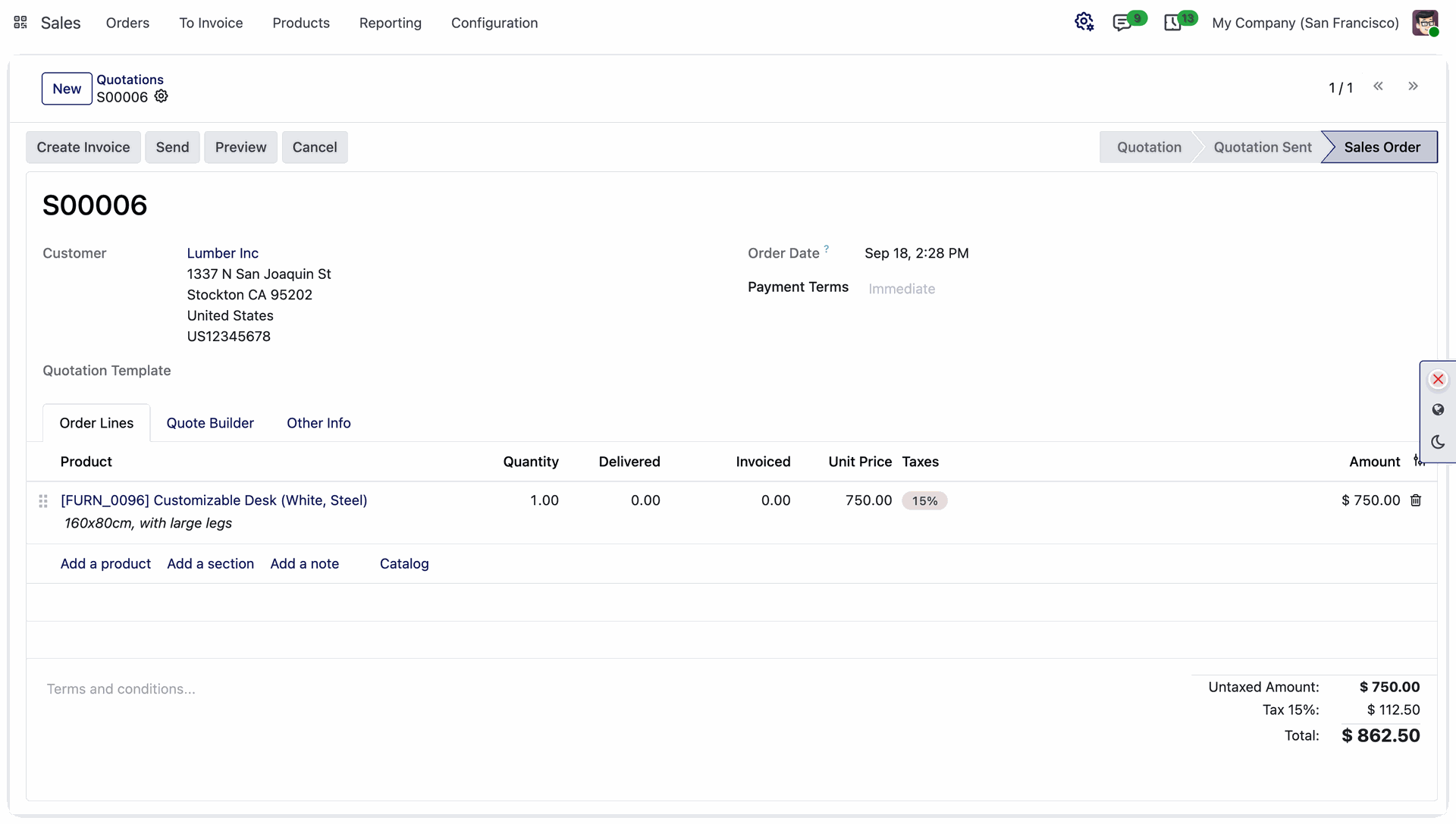Click the Quotation Sent status stage
1456x824 pixels.
pos(1263,147)
